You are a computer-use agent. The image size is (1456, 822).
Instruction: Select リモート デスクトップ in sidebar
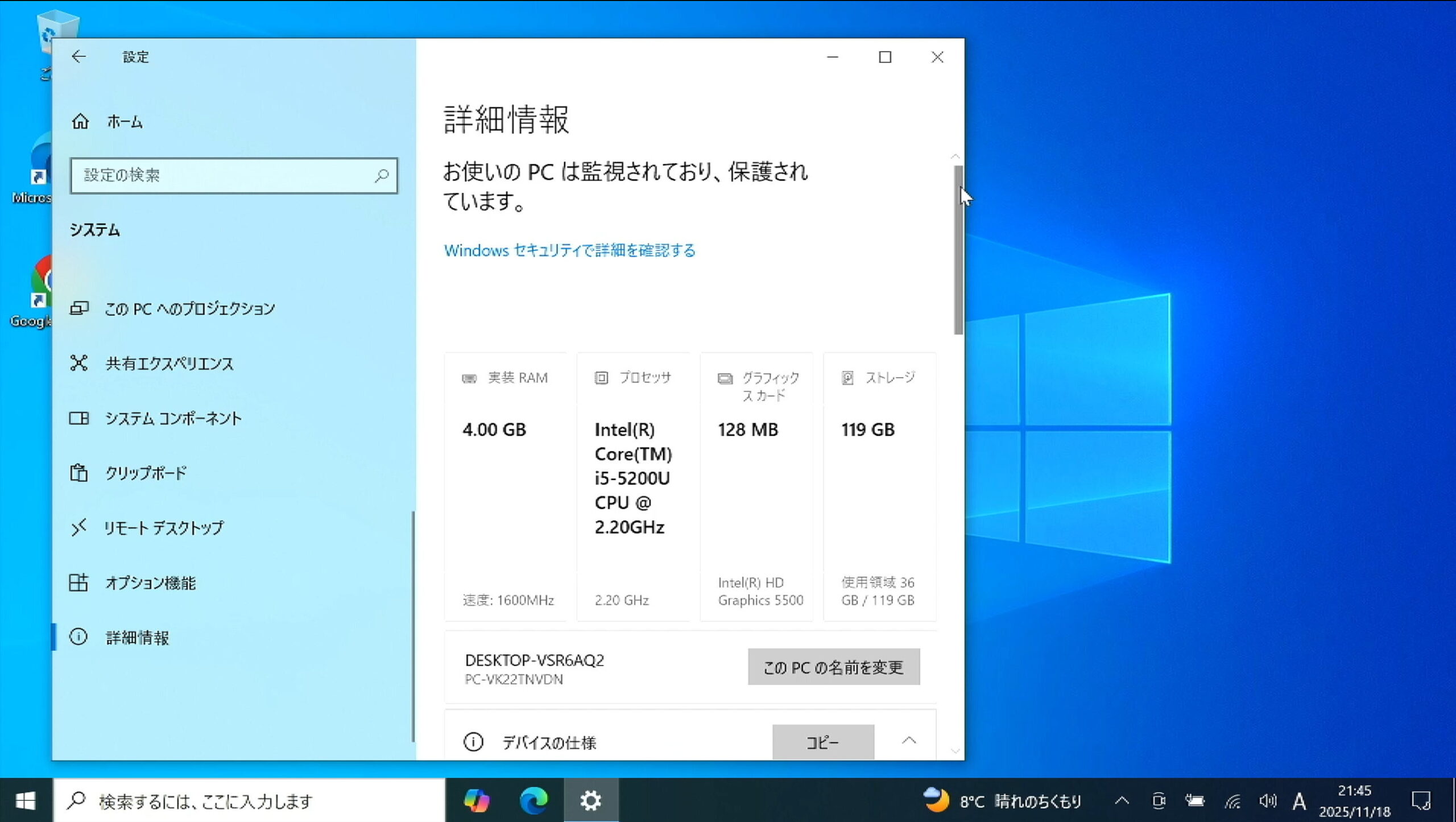pos(164,528)
